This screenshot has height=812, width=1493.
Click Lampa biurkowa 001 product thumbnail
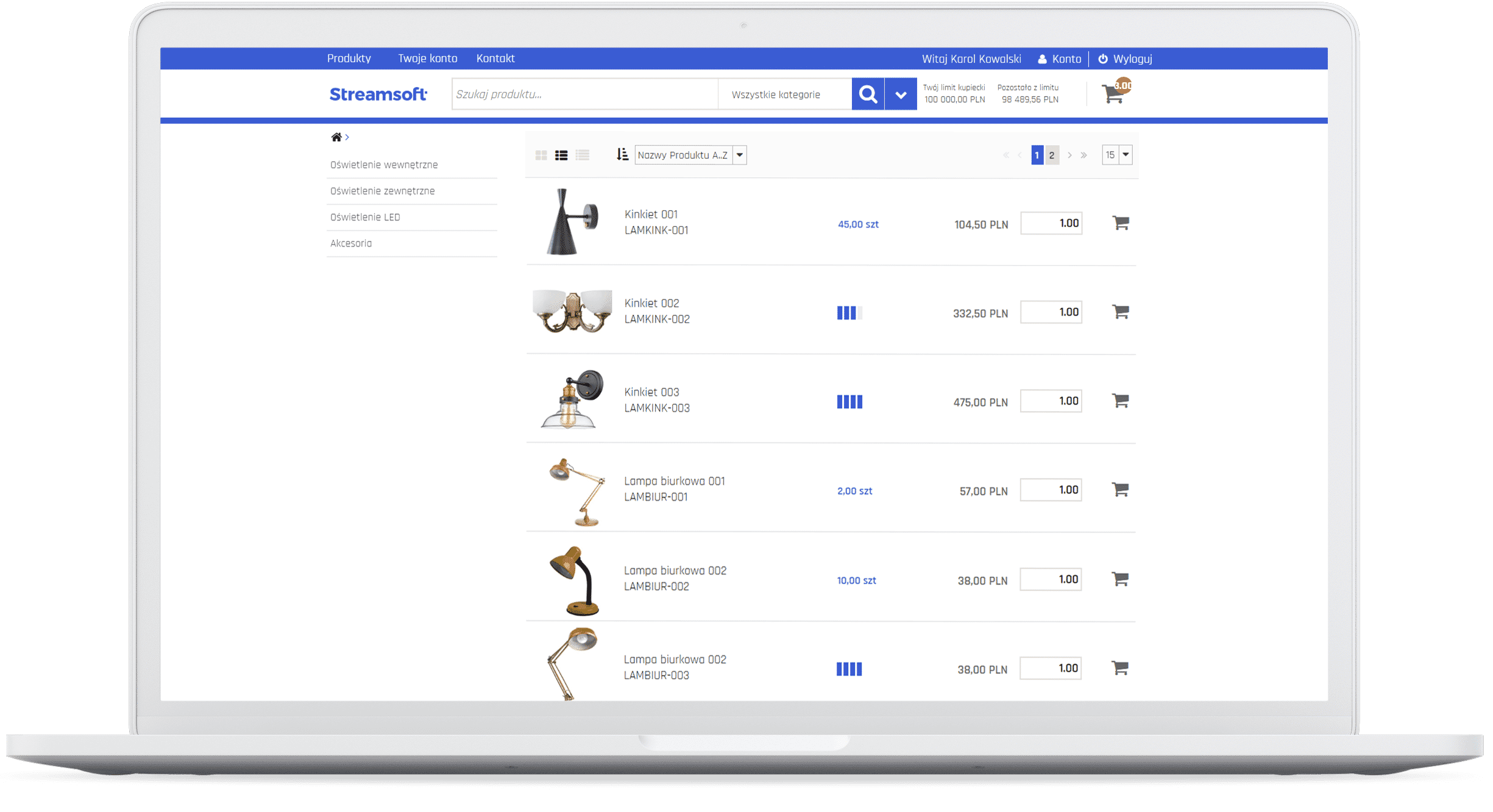click(577, 492)
